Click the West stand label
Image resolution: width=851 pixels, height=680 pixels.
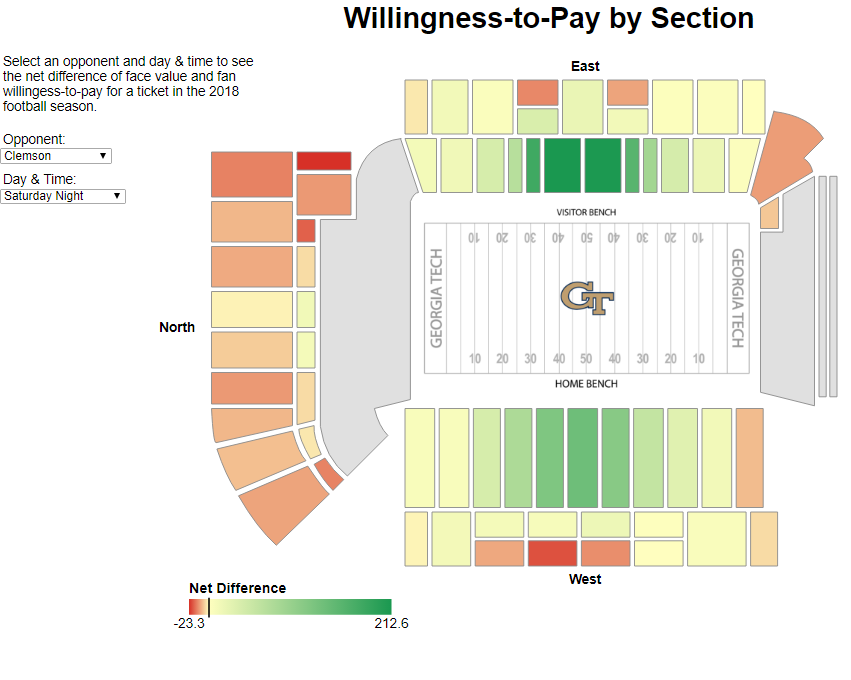(585, 579)
